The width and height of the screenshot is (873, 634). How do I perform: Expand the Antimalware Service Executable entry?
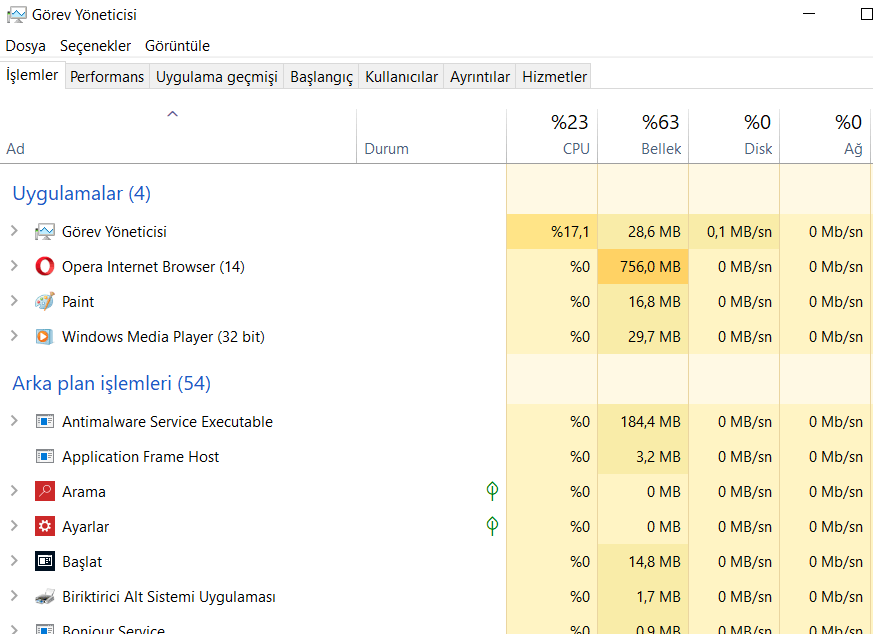14,421
